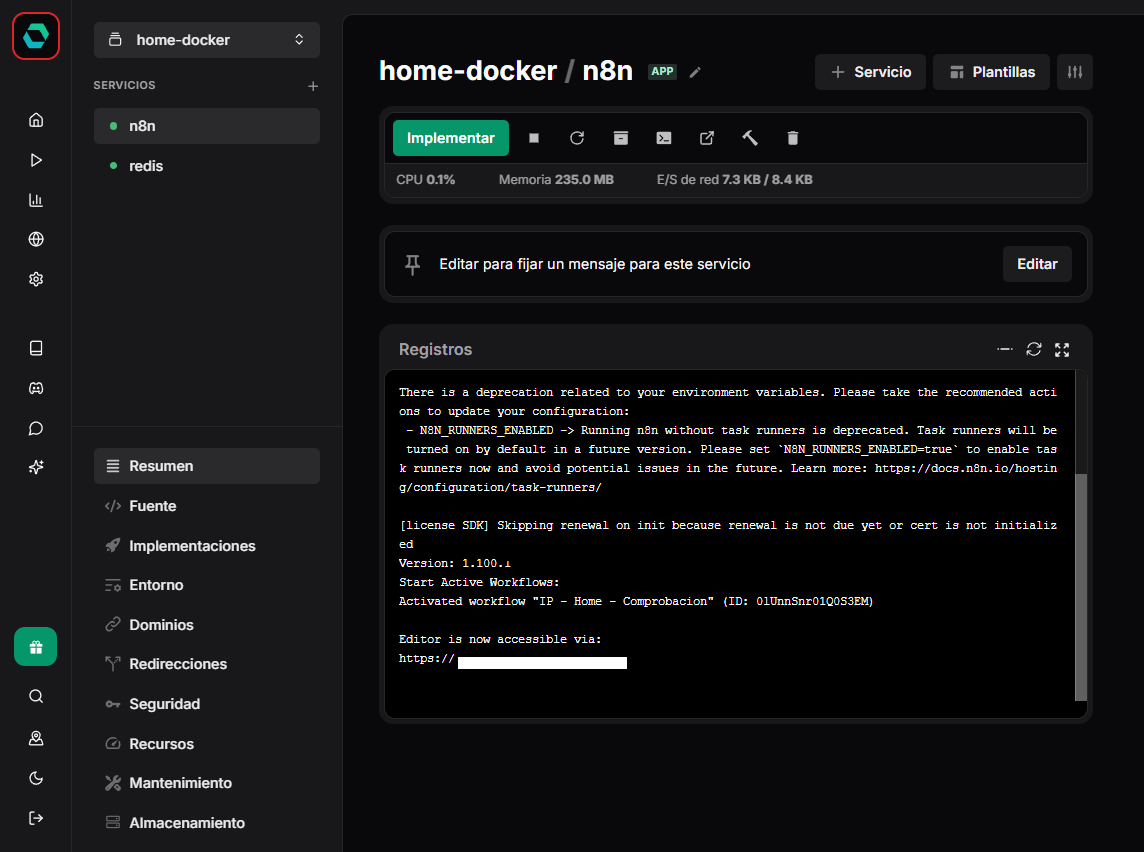
Task: Click the E/S de red stat
Action: click(x=734, y=179)
